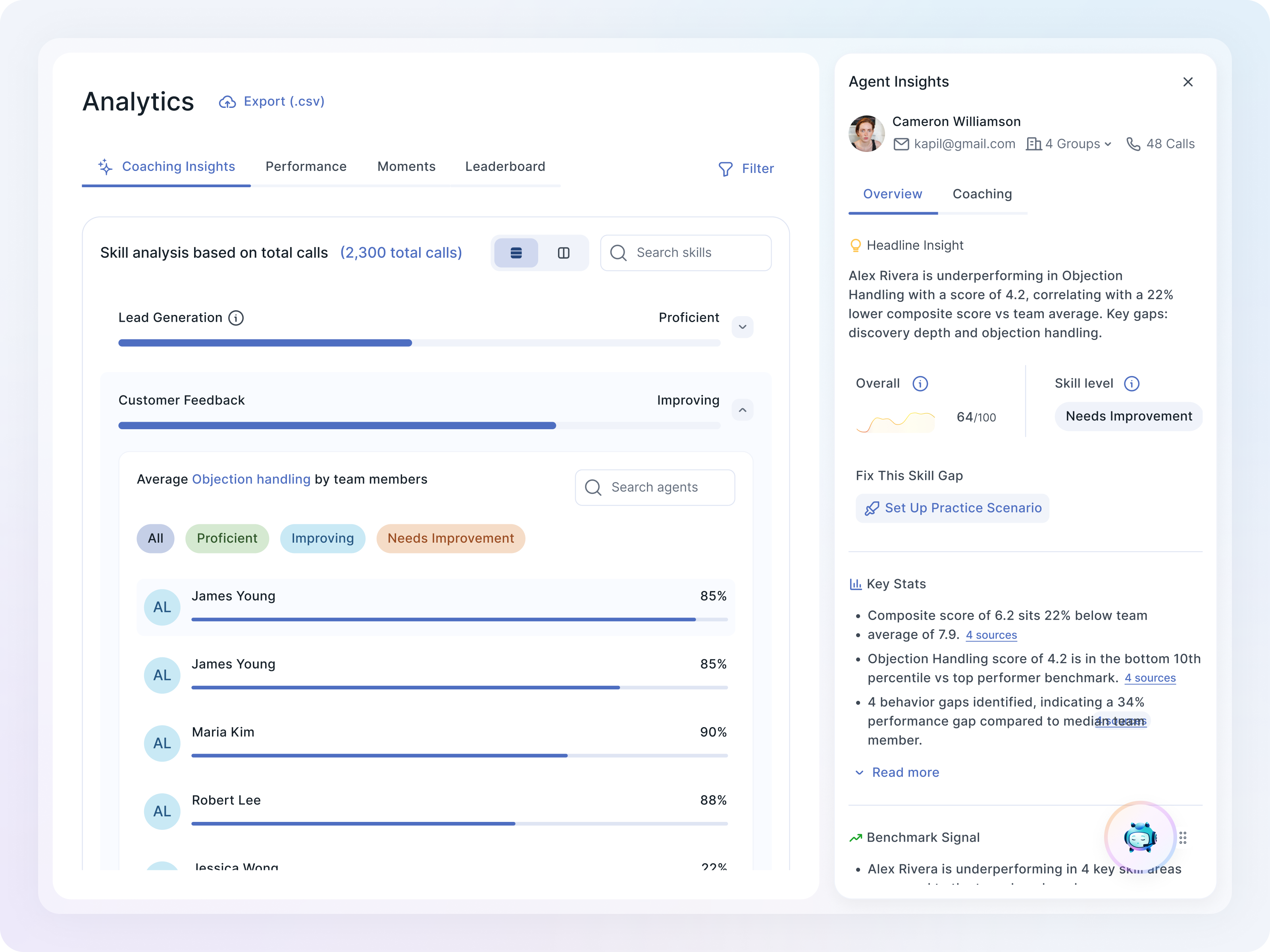
Task: Click the Skill level info icon
Action: [1131, 384]
